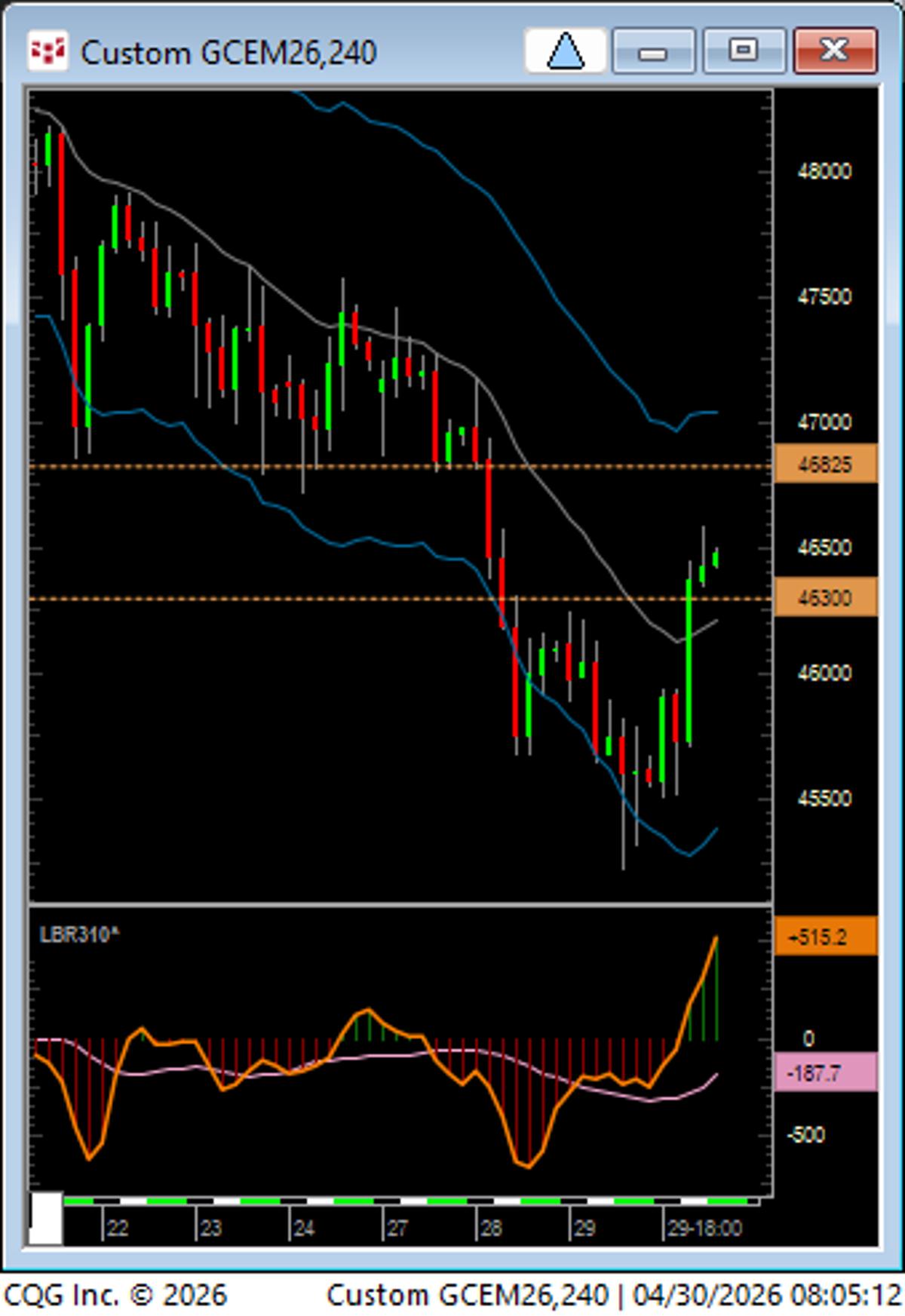Click the orange dashed 46825 horizontal line
Screen dimensions: 905x1316
pos(400,467)
